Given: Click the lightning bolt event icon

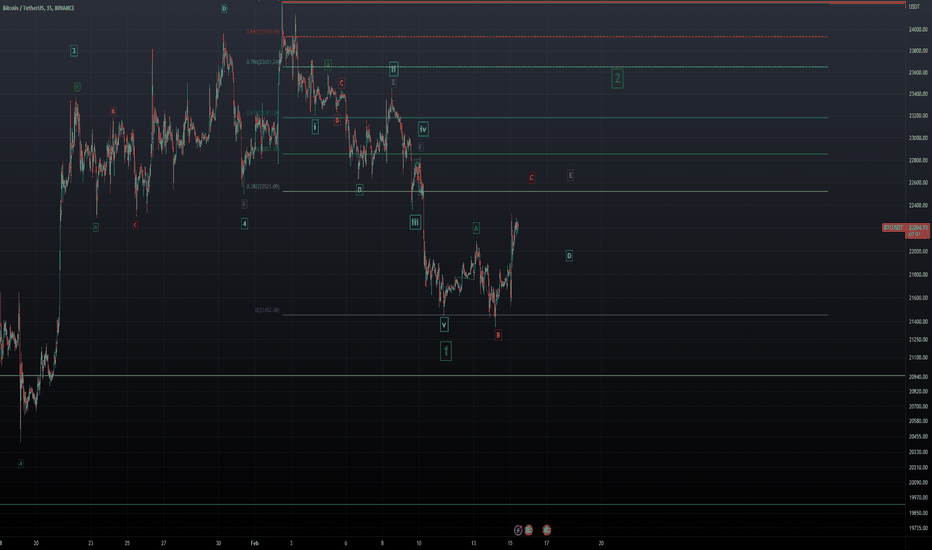Looking at the screenshot, I should pos(518,530).
